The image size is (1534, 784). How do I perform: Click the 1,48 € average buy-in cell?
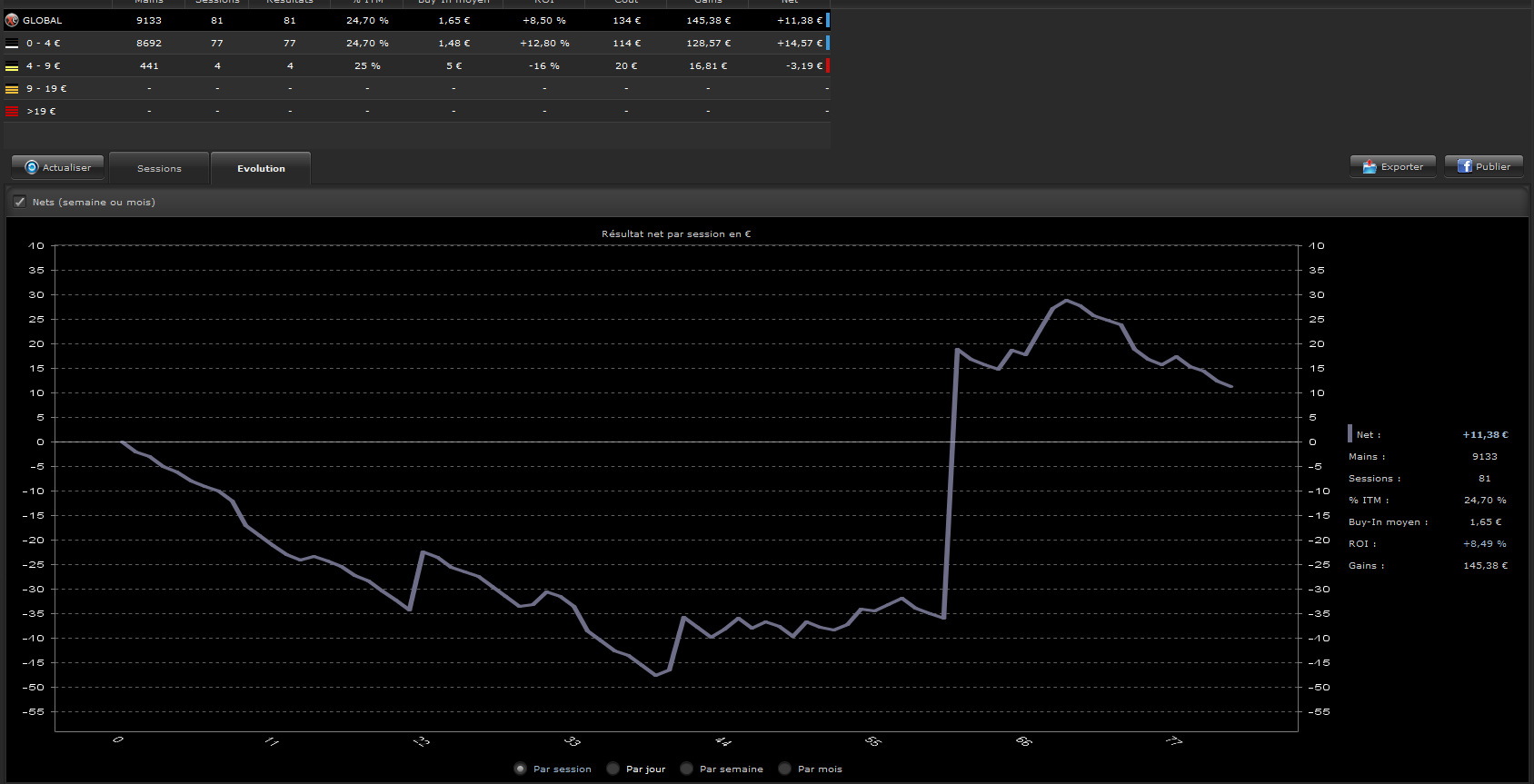tap(453, 43)
